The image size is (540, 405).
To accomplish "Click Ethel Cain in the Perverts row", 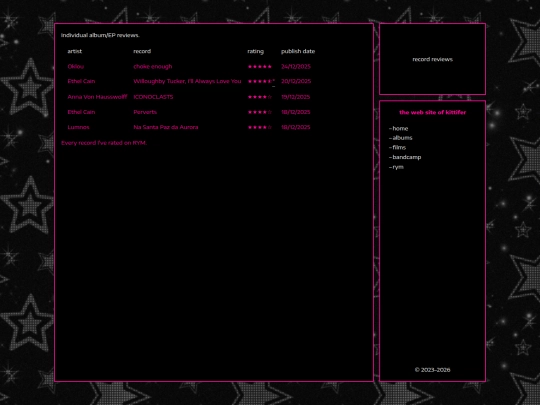I will click(x=81, y=112).
